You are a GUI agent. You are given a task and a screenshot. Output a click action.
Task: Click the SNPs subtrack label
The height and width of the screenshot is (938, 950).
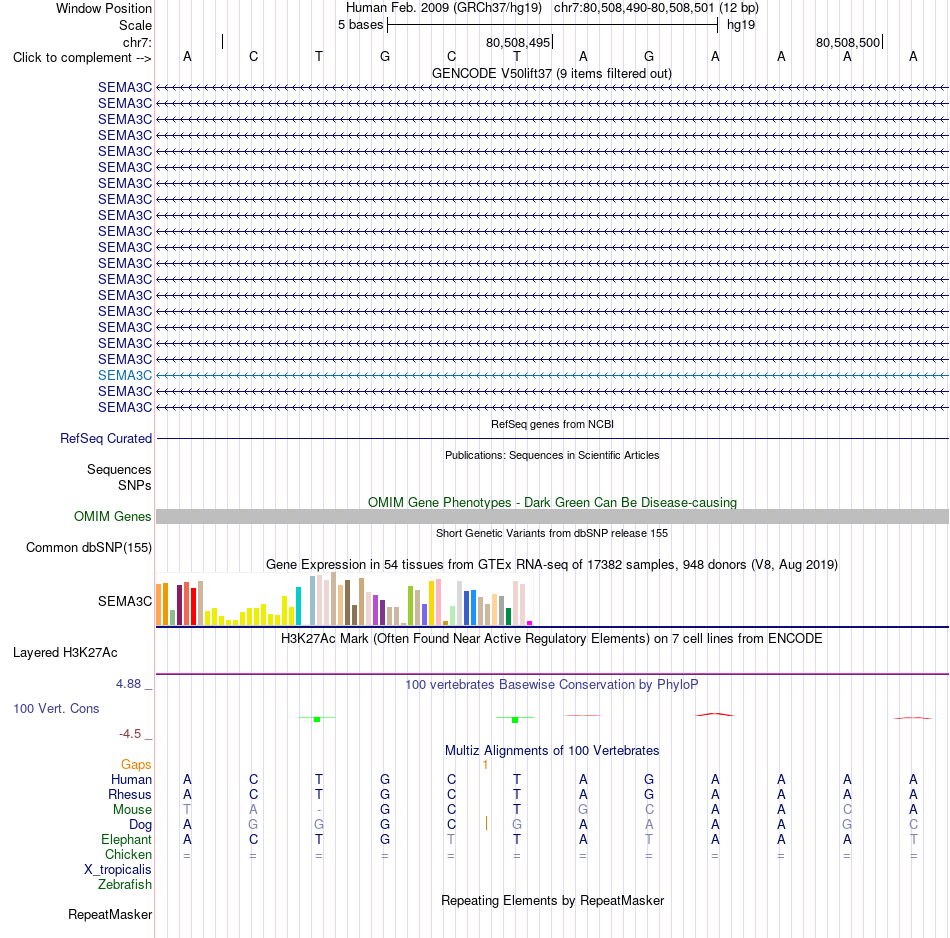point(135,485)
